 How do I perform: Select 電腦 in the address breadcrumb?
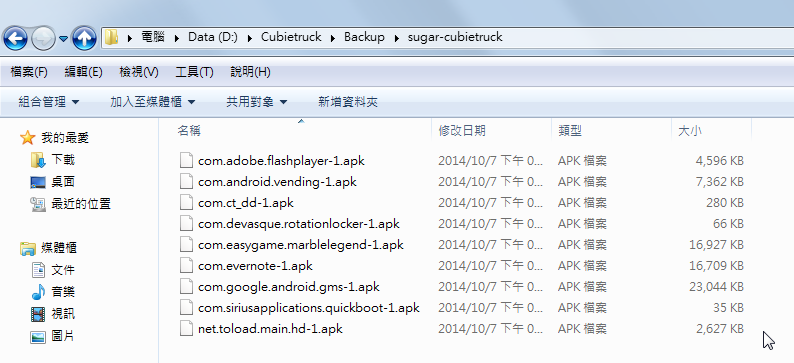(153, 37)
